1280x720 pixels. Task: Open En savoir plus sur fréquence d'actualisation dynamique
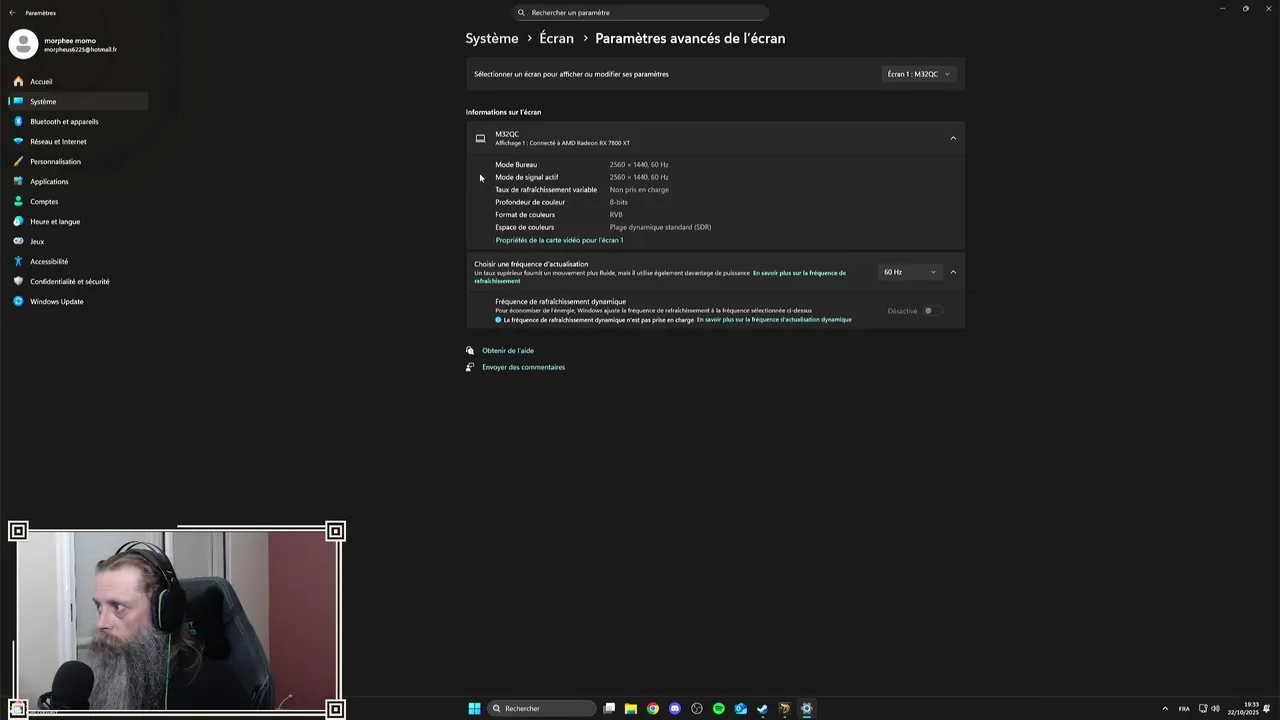coord(774,320)
